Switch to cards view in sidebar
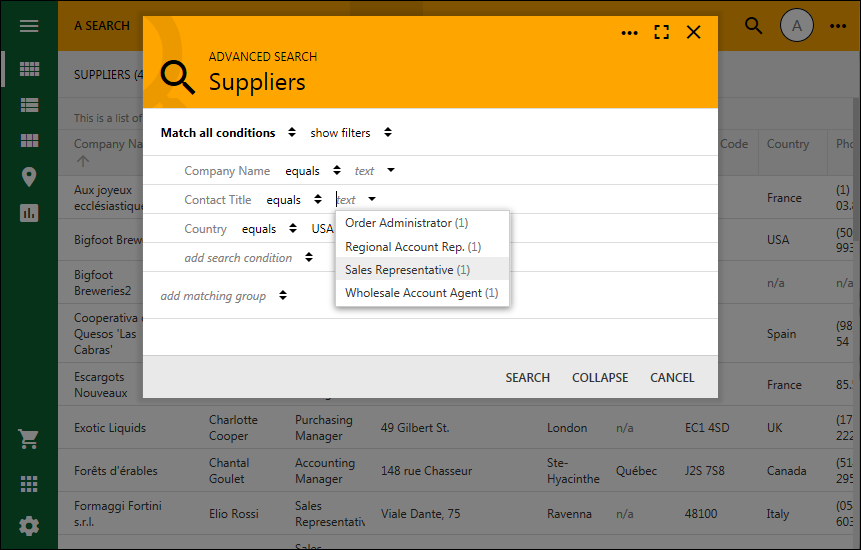The width and height of the screenshot is (861, 550). click(x=29, y=141)
